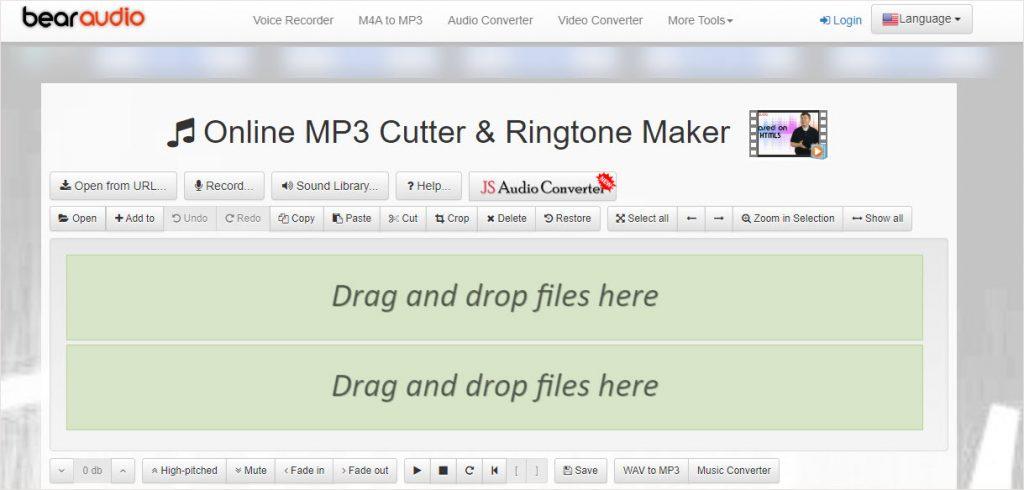Click the upper drag and drop area
The image size is (1024, 490).
tap(494, 297)
